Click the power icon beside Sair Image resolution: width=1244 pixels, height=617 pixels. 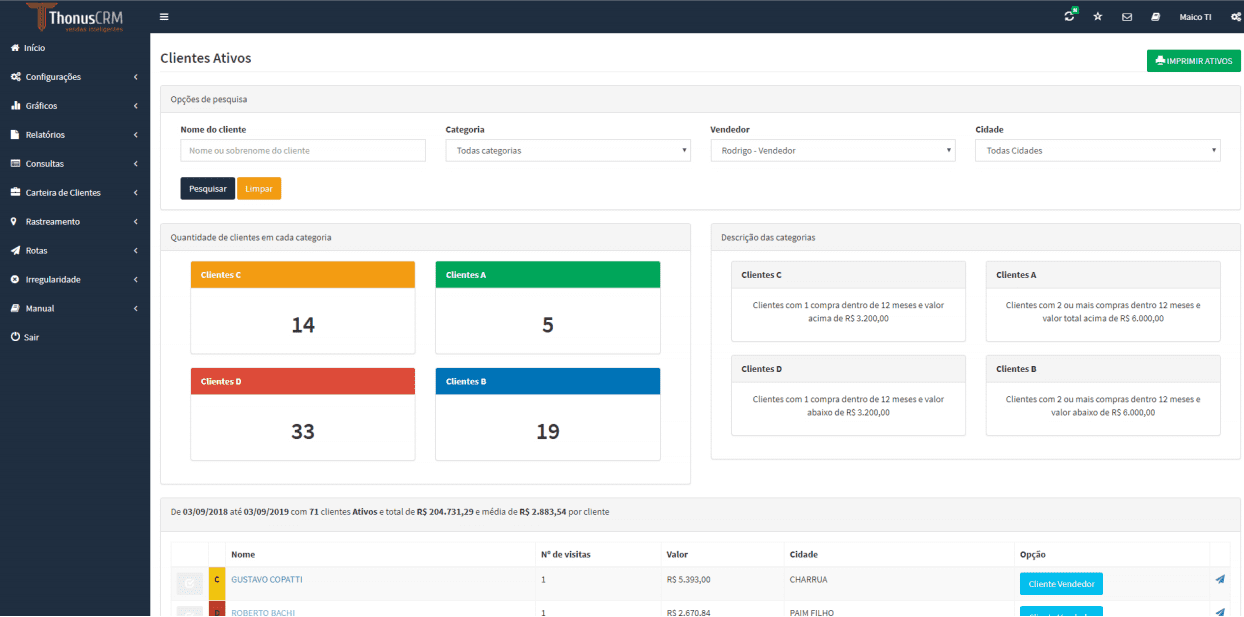(x=15, y=338)
